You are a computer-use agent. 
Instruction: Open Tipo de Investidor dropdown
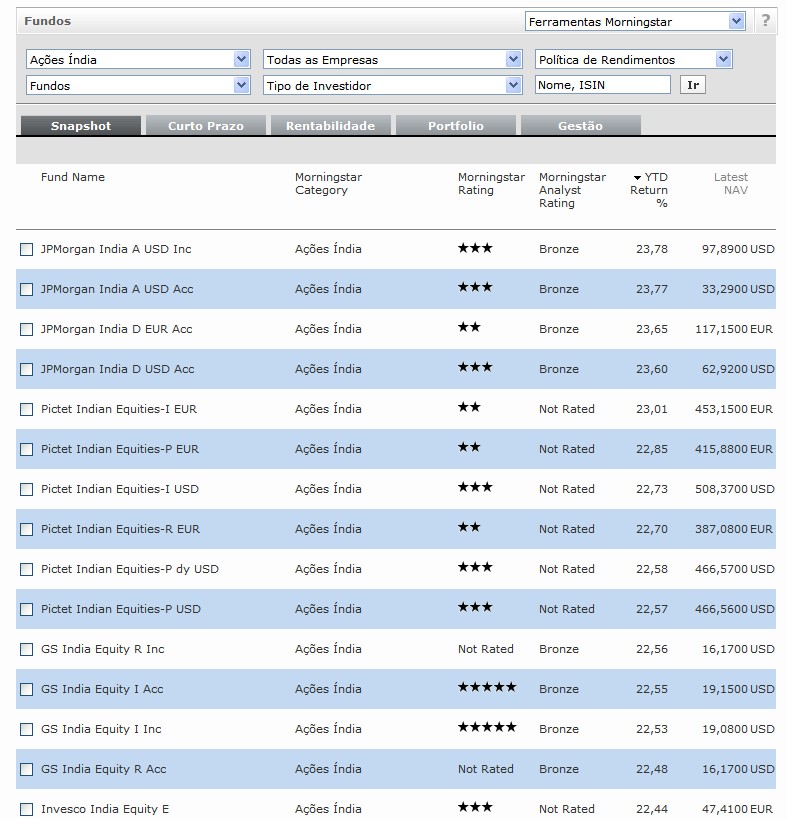(x=392, y=85)
